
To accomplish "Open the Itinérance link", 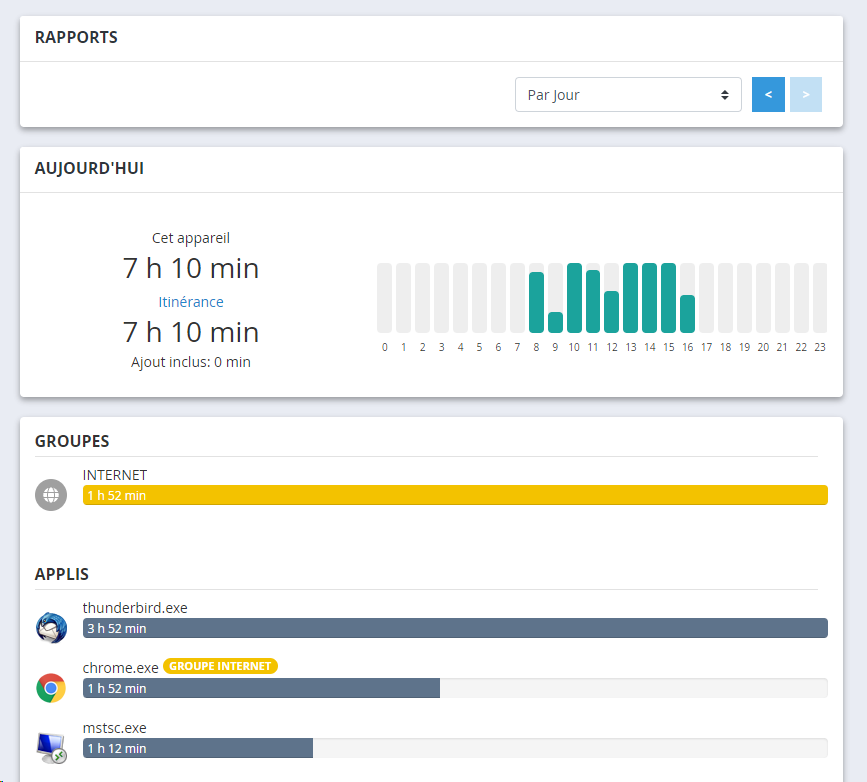I will 191,302.
